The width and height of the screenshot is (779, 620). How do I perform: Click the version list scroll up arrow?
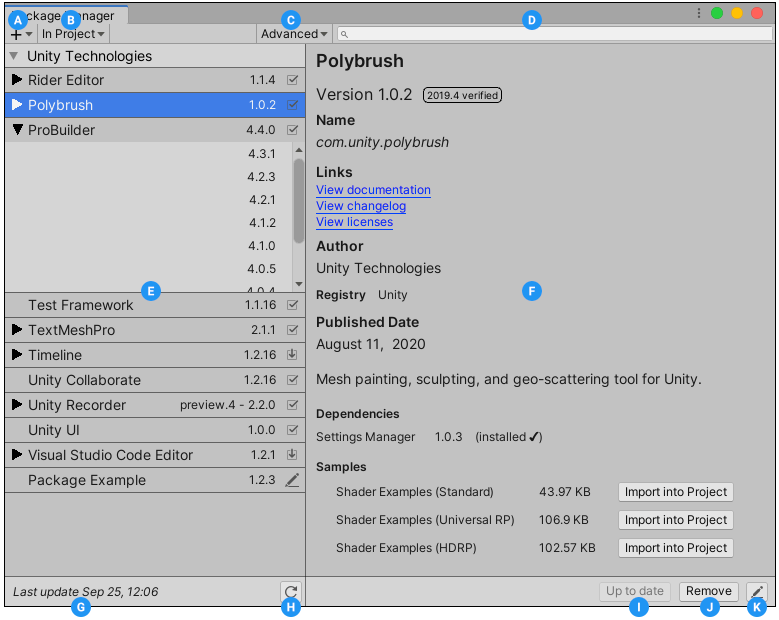coord(299,150)
